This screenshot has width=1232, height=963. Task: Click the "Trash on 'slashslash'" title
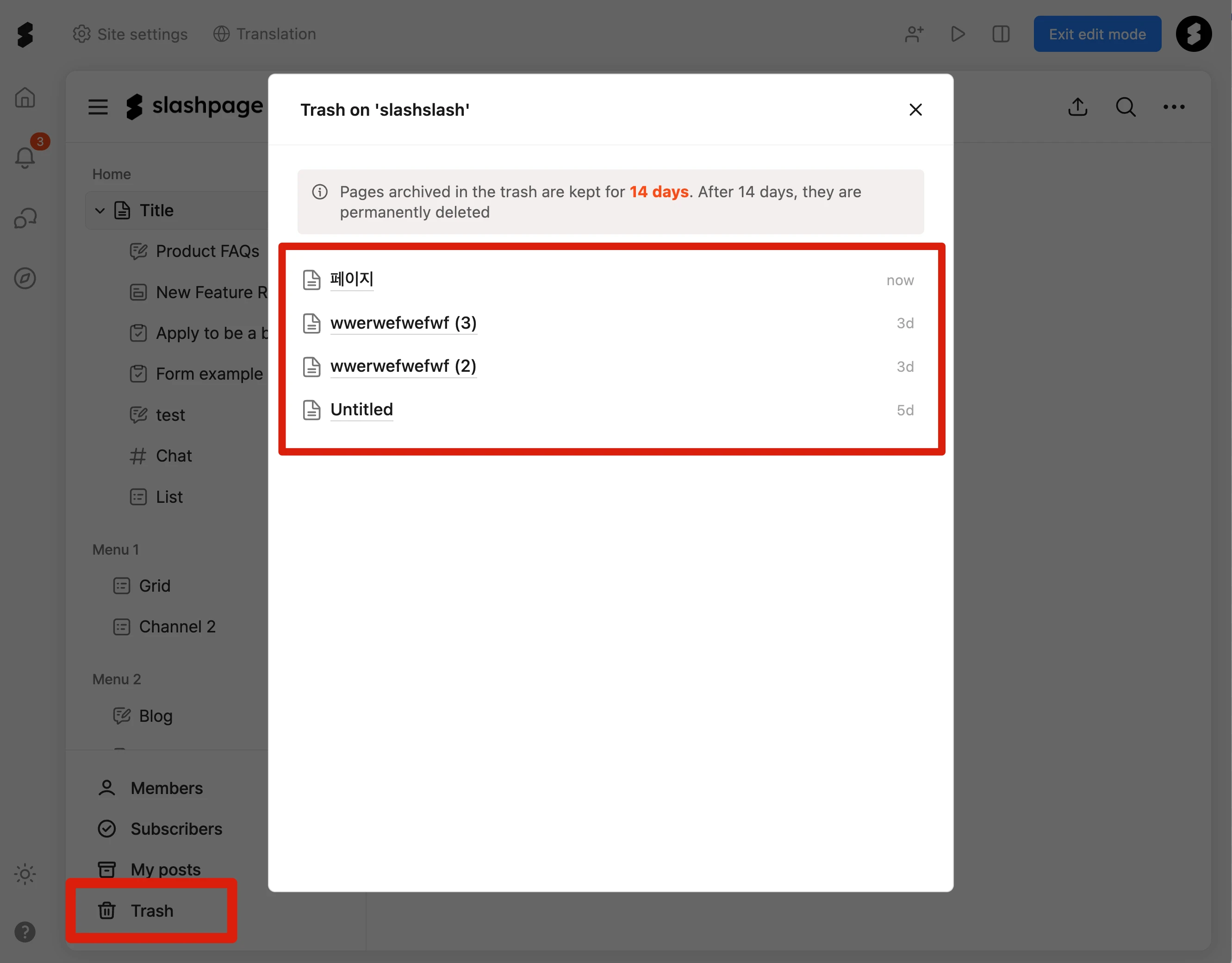385,109
